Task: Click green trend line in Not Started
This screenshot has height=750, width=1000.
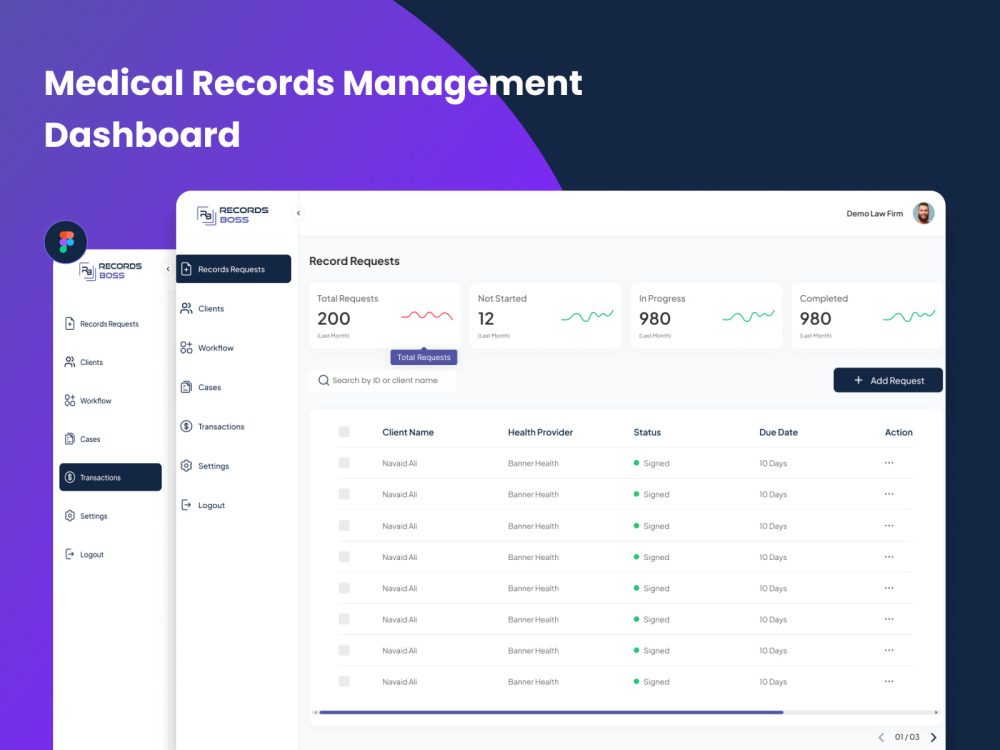Action: [x=587, y=315]
